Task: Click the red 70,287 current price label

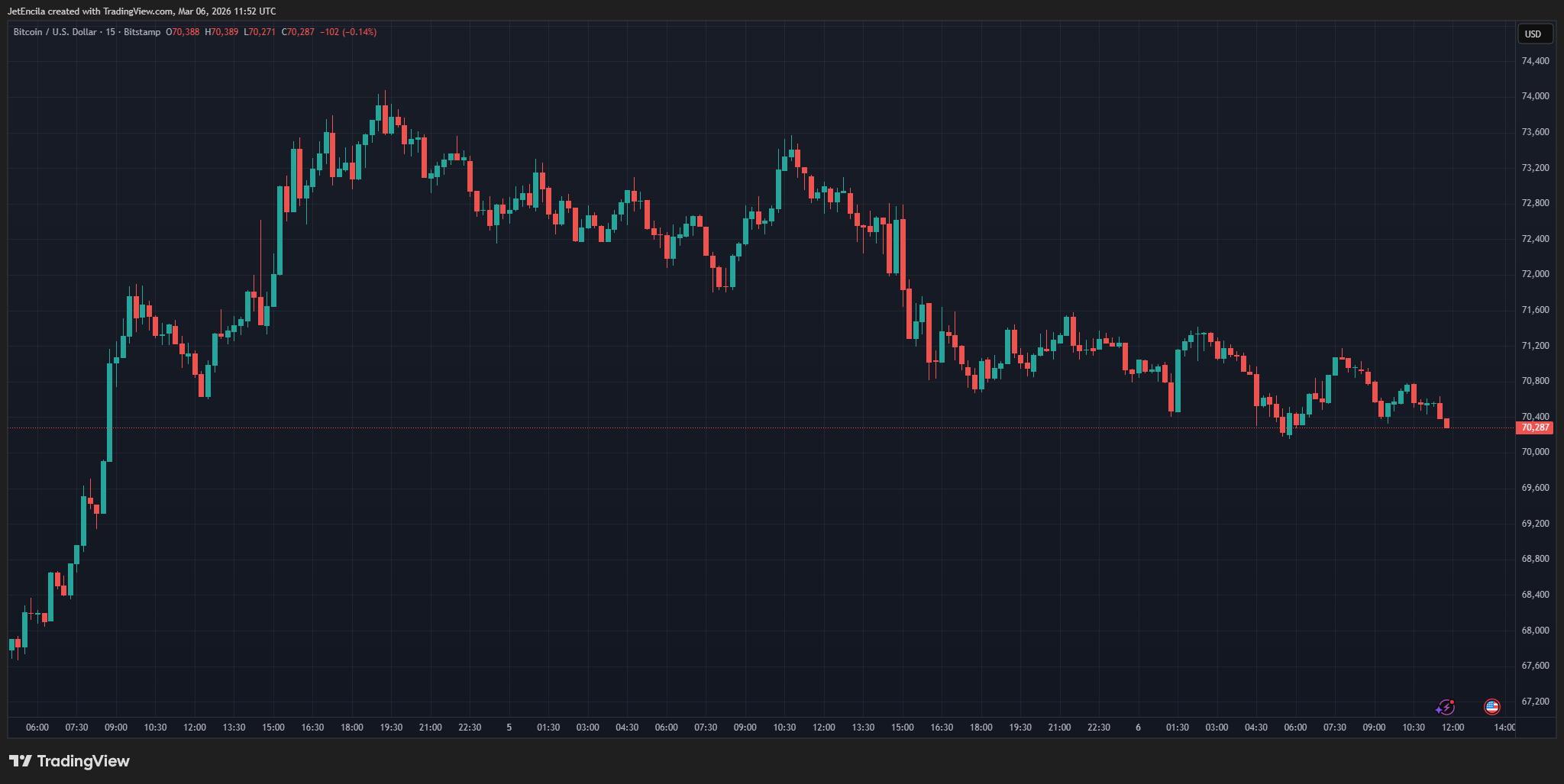Action: pos(1534,427)
